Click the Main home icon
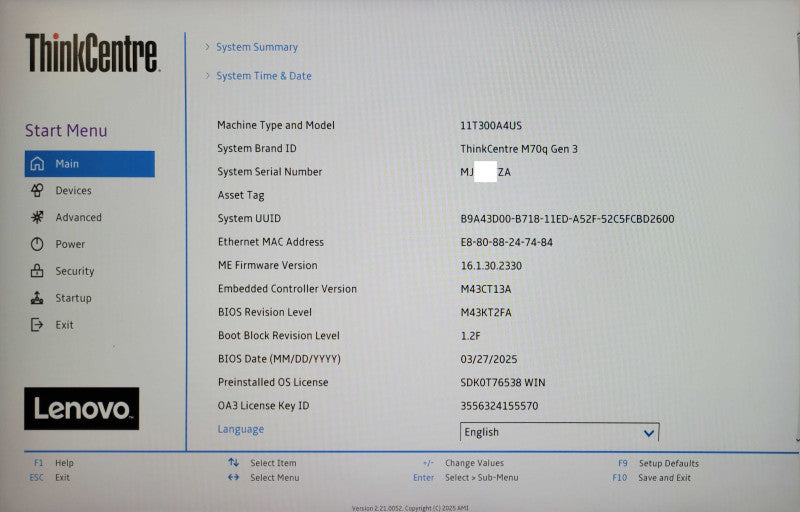Viewport: 800px width, 512px height. (x=37, y=164)
